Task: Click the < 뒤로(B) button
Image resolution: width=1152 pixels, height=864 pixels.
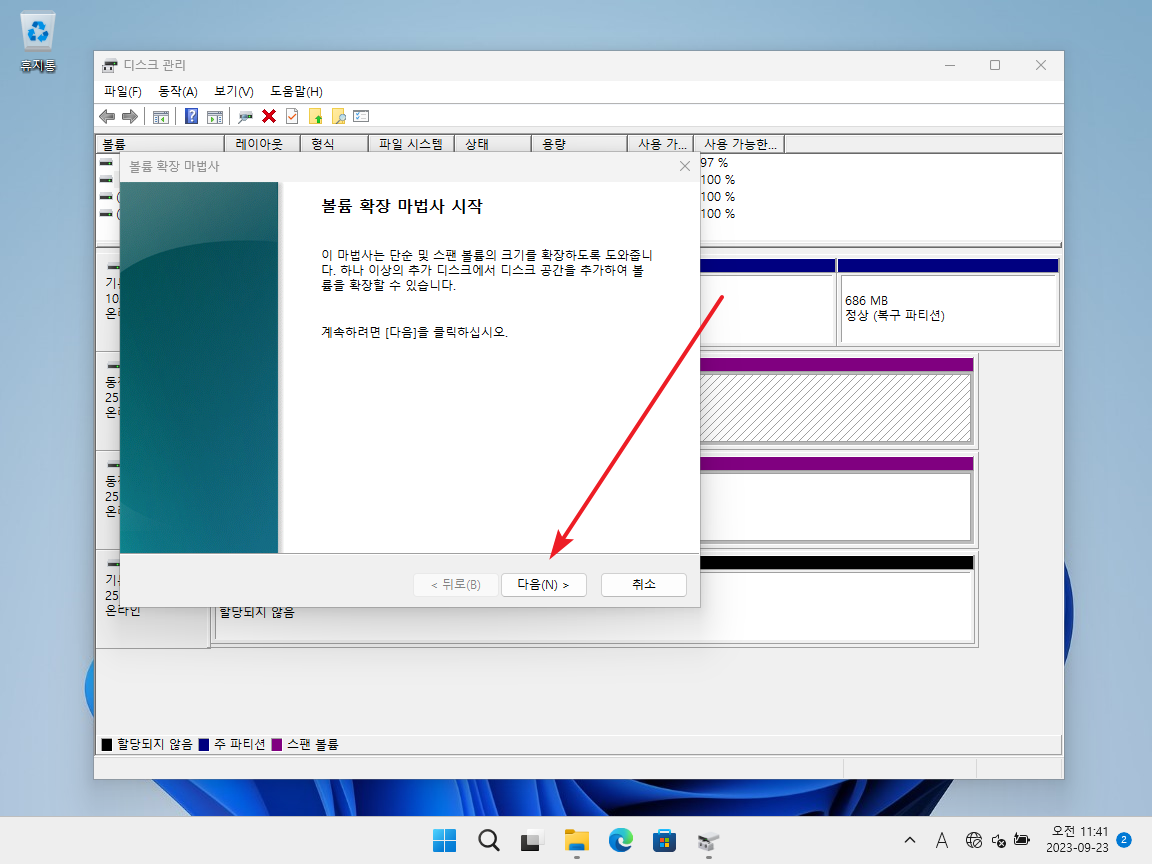Action: point(456,585)
